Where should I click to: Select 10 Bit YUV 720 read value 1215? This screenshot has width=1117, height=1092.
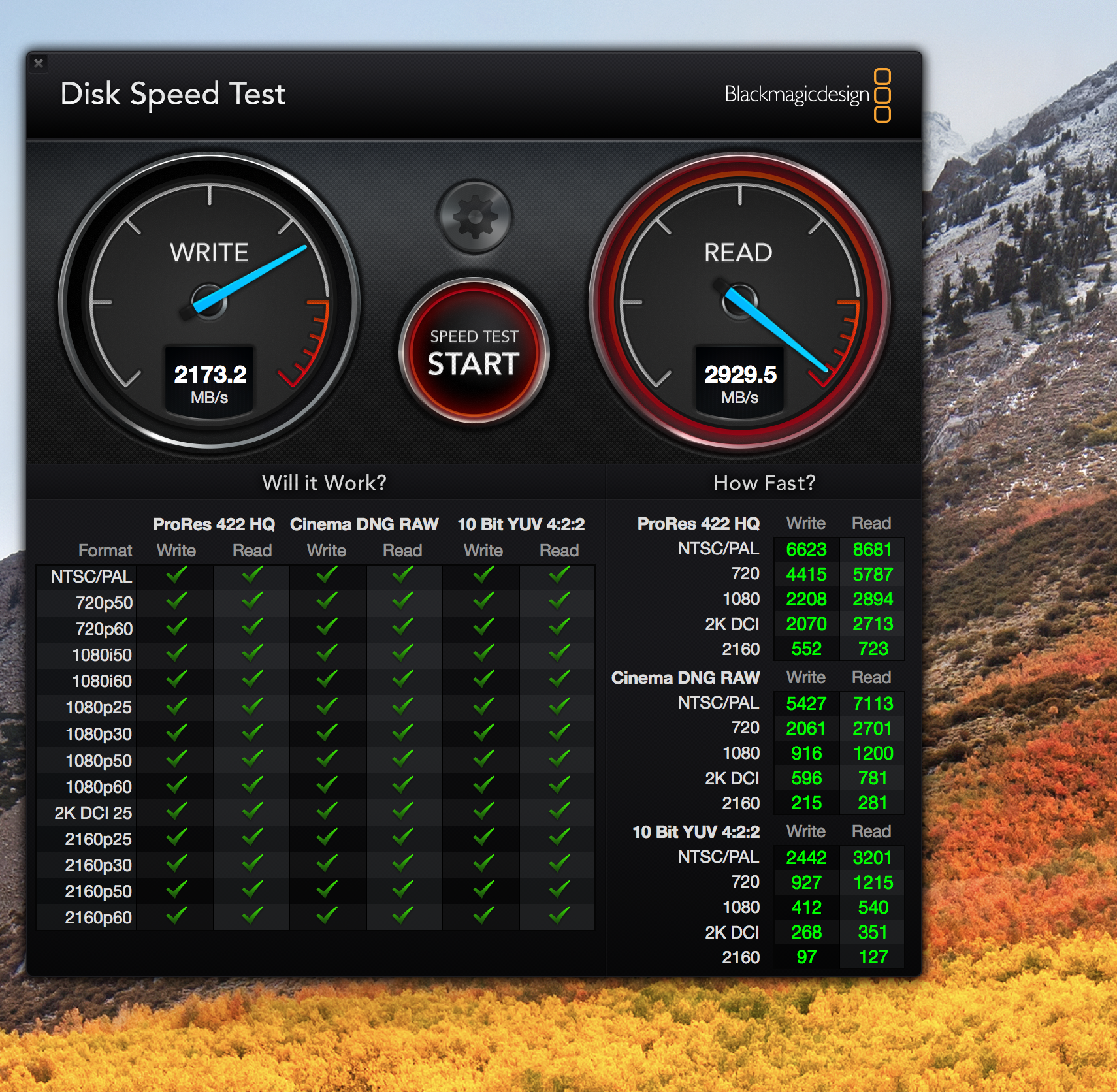(x=873, y=883)
